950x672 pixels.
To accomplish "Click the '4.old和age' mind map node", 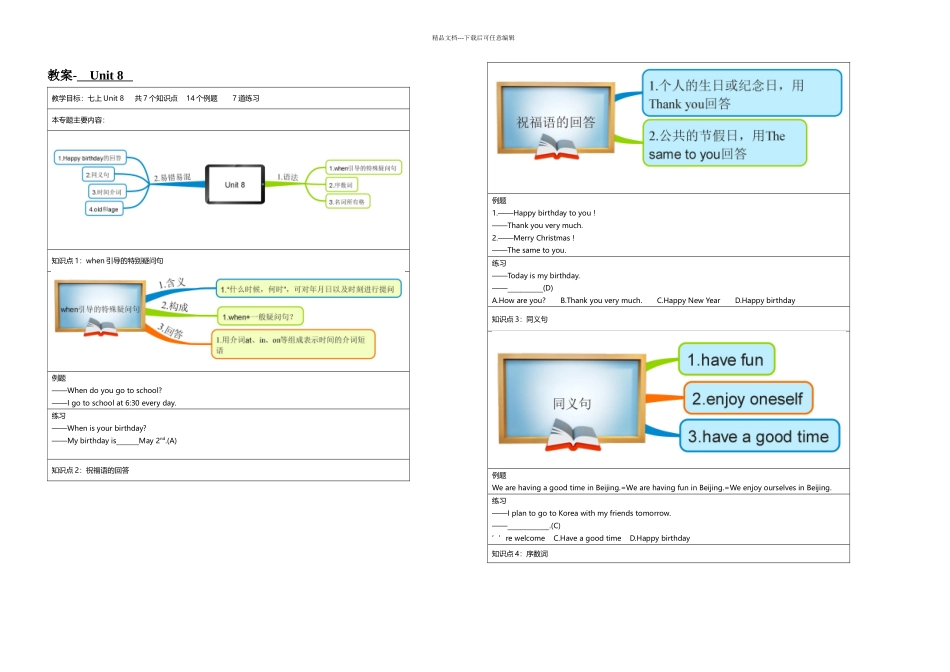I will (x=104, y=209).
